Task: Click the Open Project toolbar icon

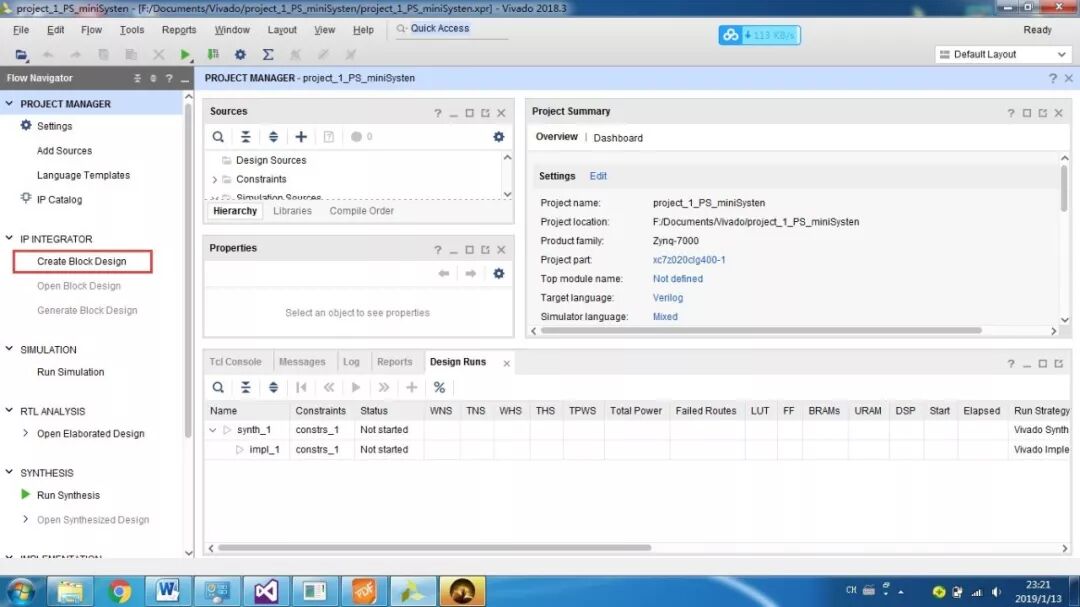Action: click(21, 54)
